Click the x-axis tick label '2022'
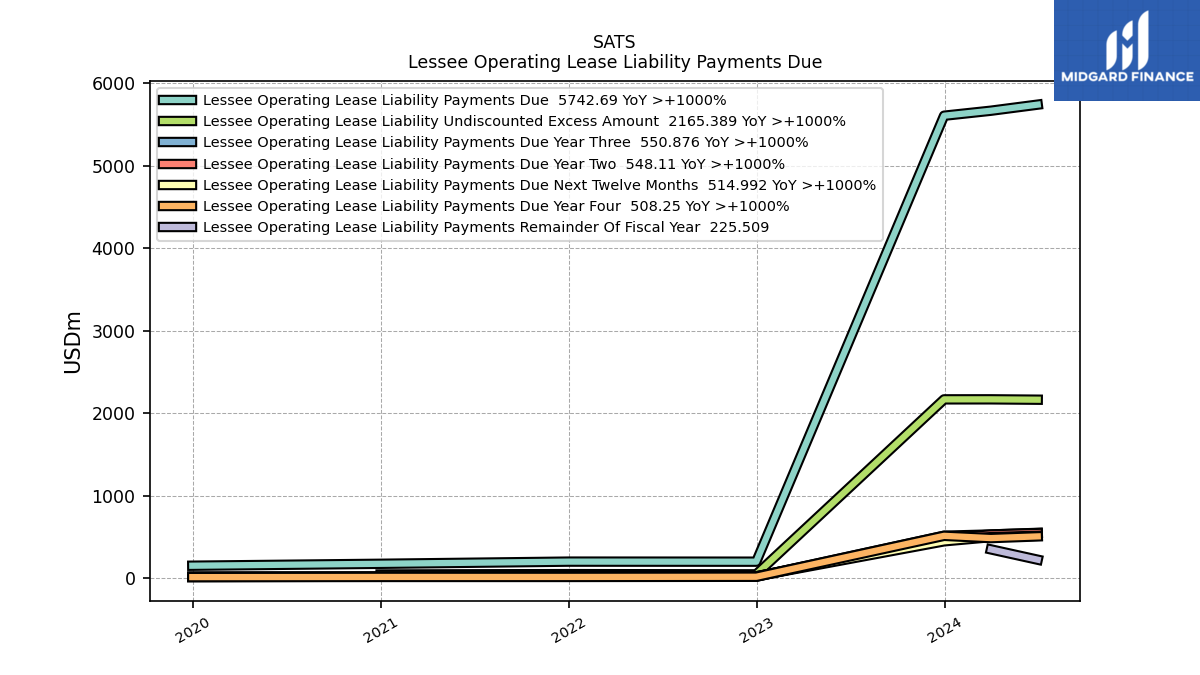The image size is (1200, 675). [568, 630]
